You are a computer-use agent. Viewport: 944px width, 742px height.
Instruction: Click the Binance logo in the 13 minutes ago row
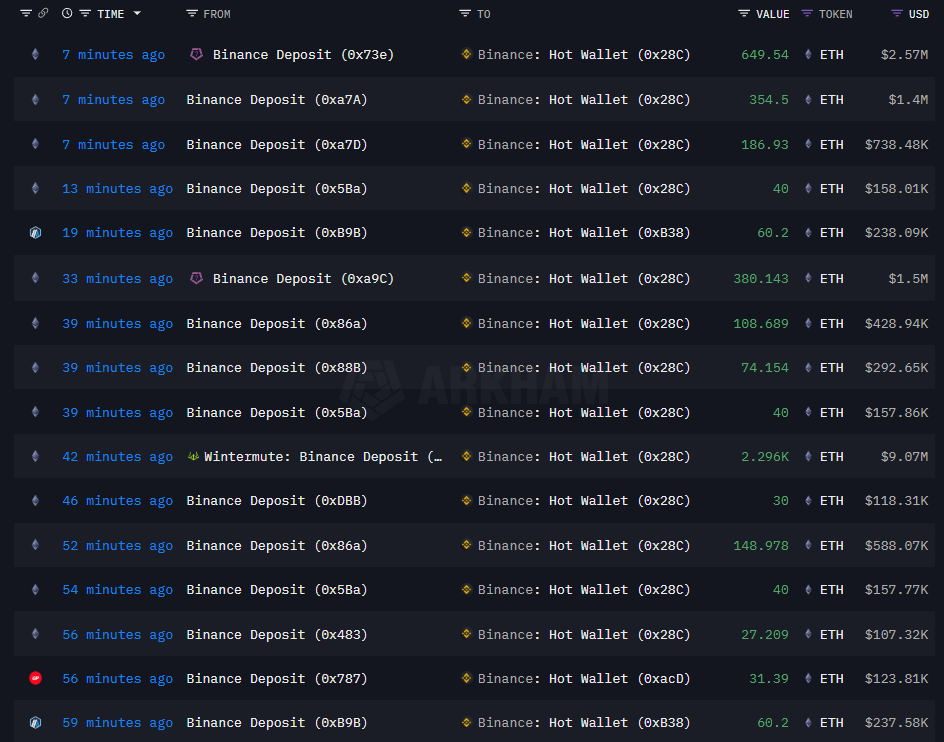[x=466, y=188]
